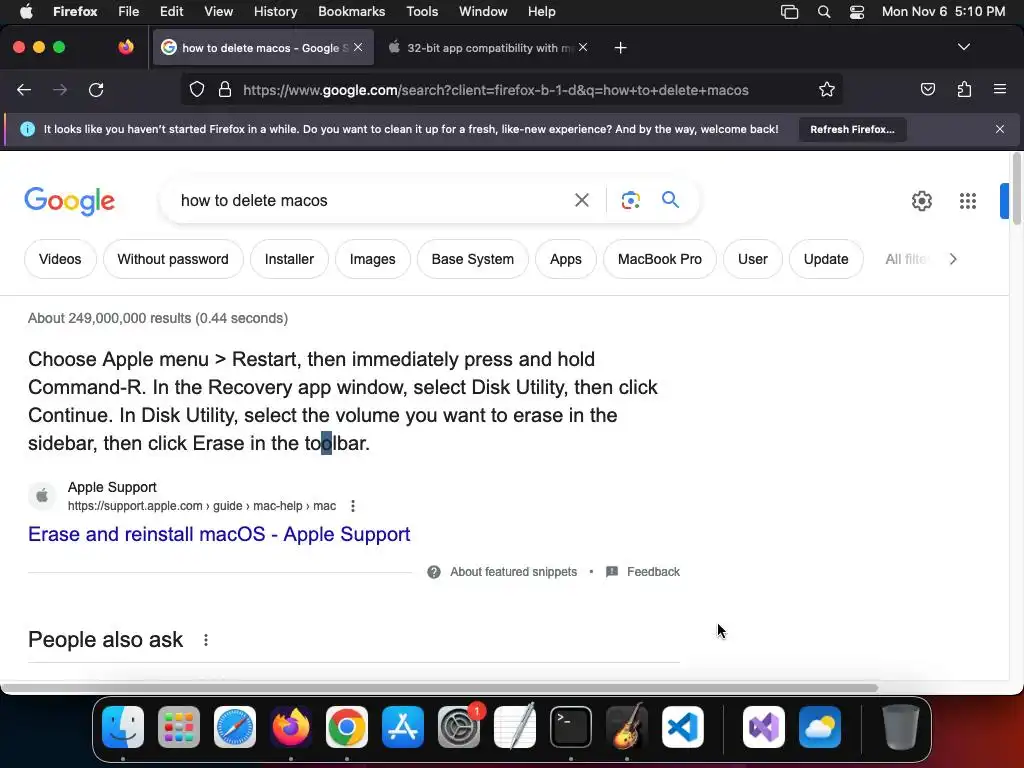Open Visual Studio Code from dock
This screenshot has width=1024, height=768.
tap(682, 727)
